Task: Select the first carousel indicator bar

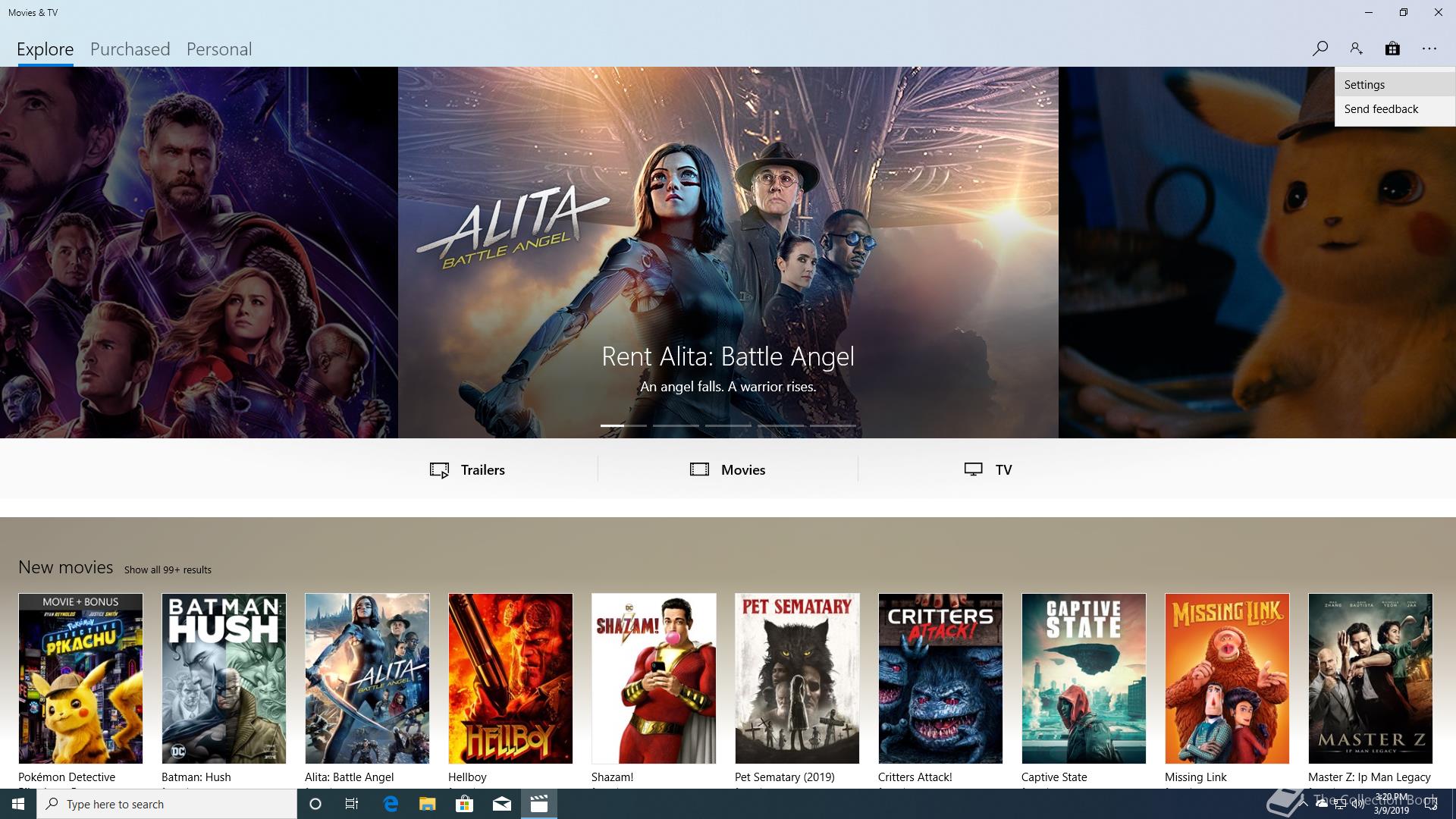Action: click(x=623, y=425)
